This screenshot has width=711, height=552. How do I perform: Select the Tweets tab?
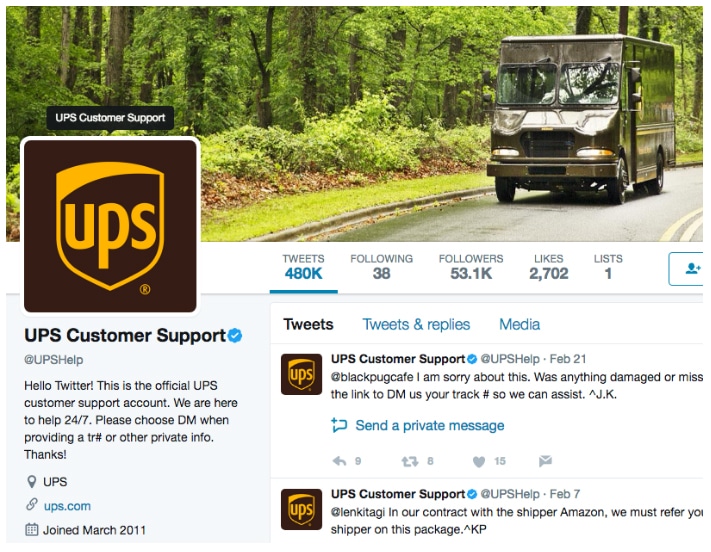tap(308, 324)
